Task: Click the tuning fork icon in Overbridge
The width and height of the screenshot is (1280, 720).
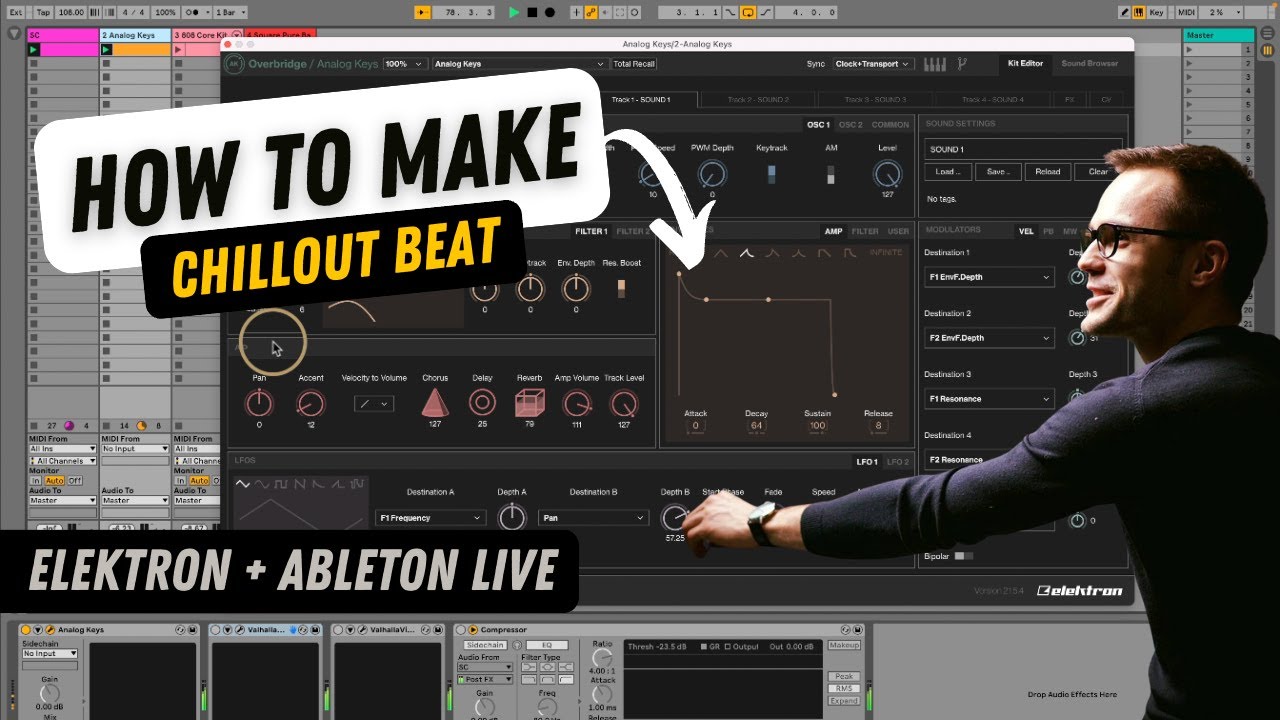Action: (x=962, y=64)
